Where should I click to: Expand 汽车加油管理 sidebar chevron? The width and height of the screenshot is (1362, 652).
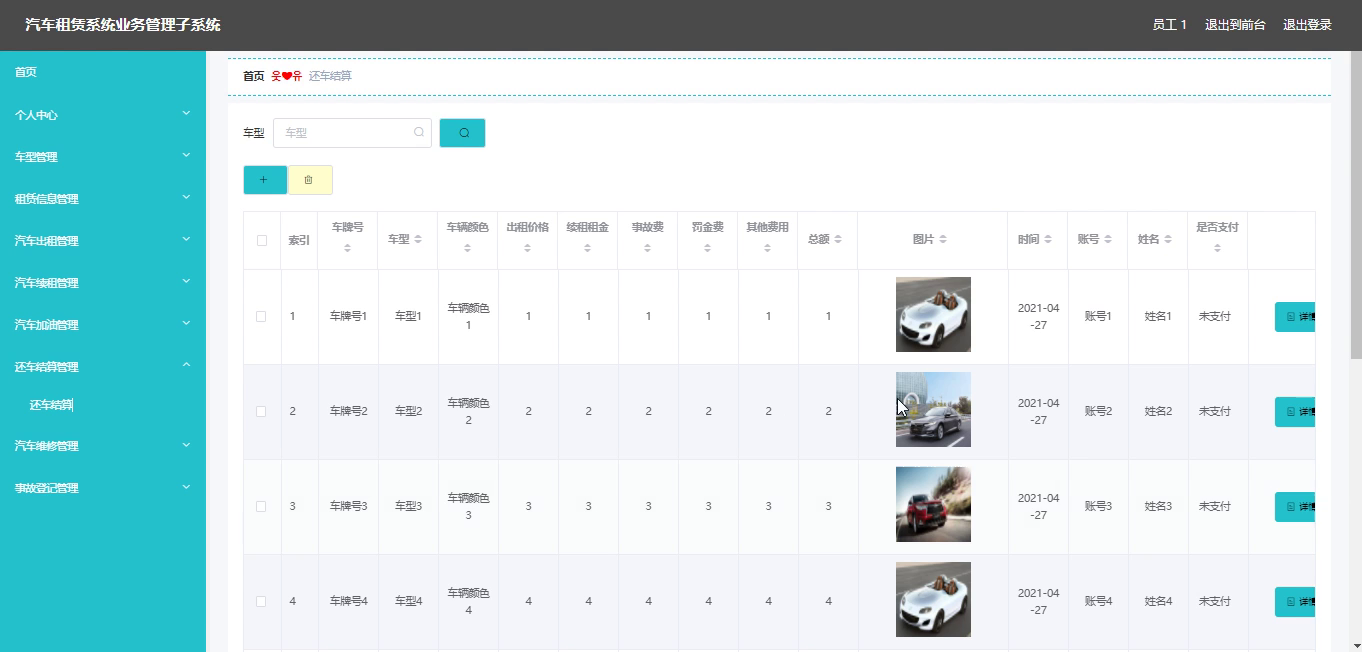(x=186, y=324)
